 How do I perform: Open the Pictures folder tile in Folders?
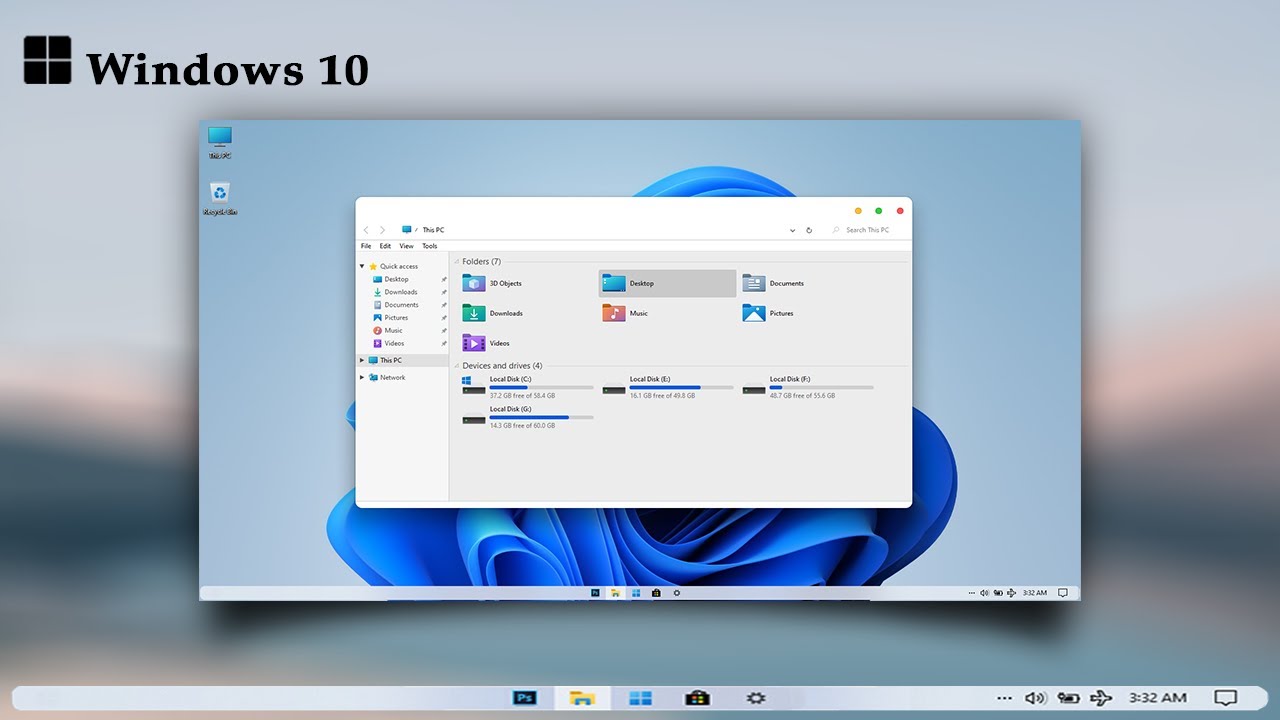coord(768,313)
